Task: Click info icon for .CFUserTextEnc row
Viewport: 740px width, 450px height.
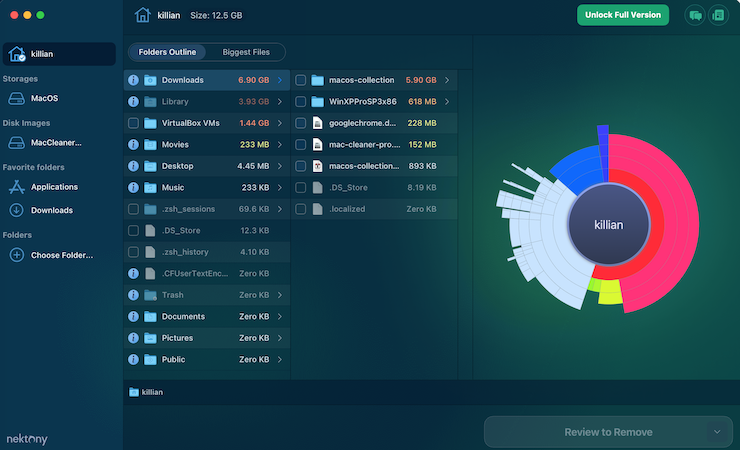Action: tap(134, 273)
